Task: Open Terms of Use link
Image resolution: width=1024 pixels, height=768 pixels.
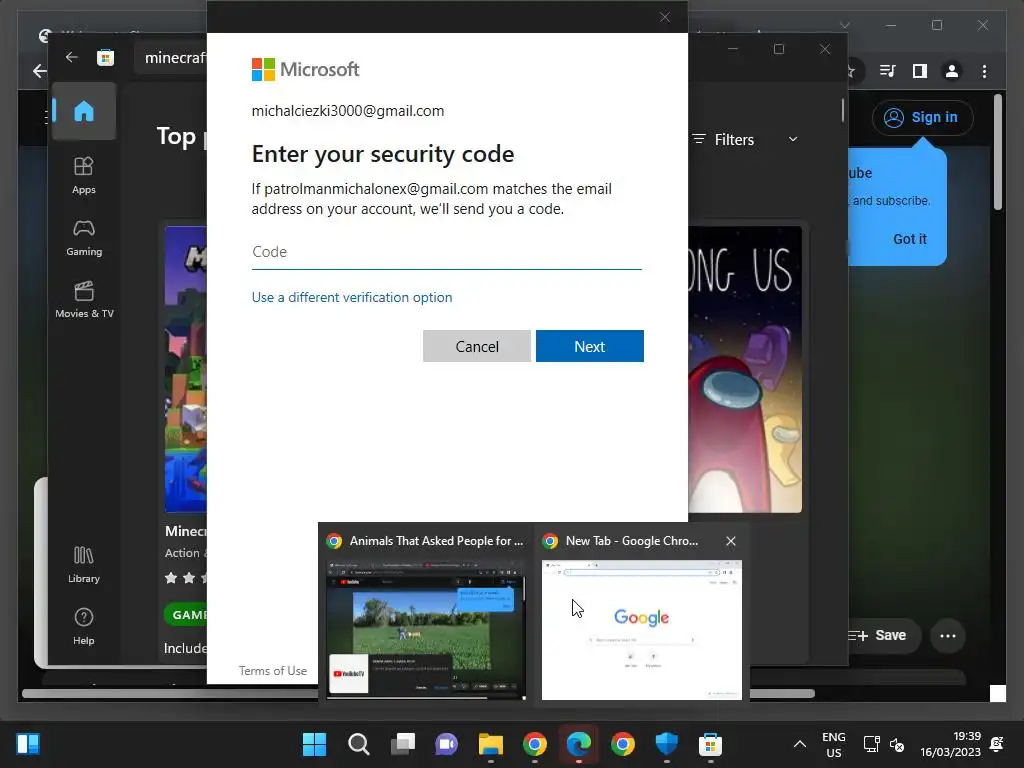Action: tap(272, 671)
